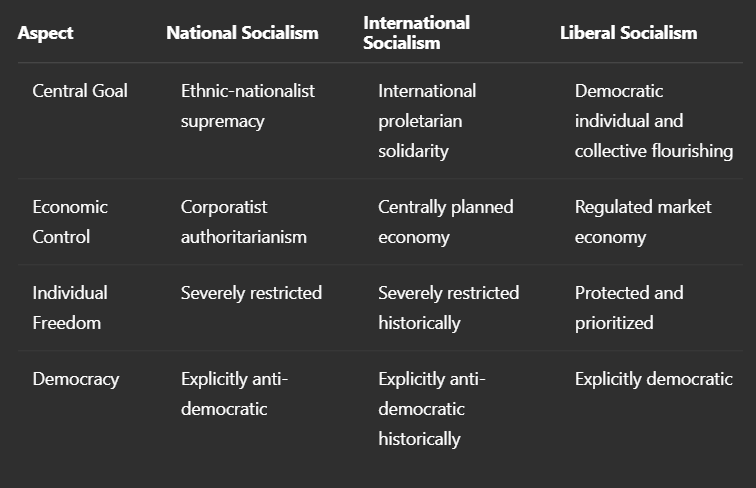Click the International Socialism column header

pyautogui.click(x=416, y=32)
